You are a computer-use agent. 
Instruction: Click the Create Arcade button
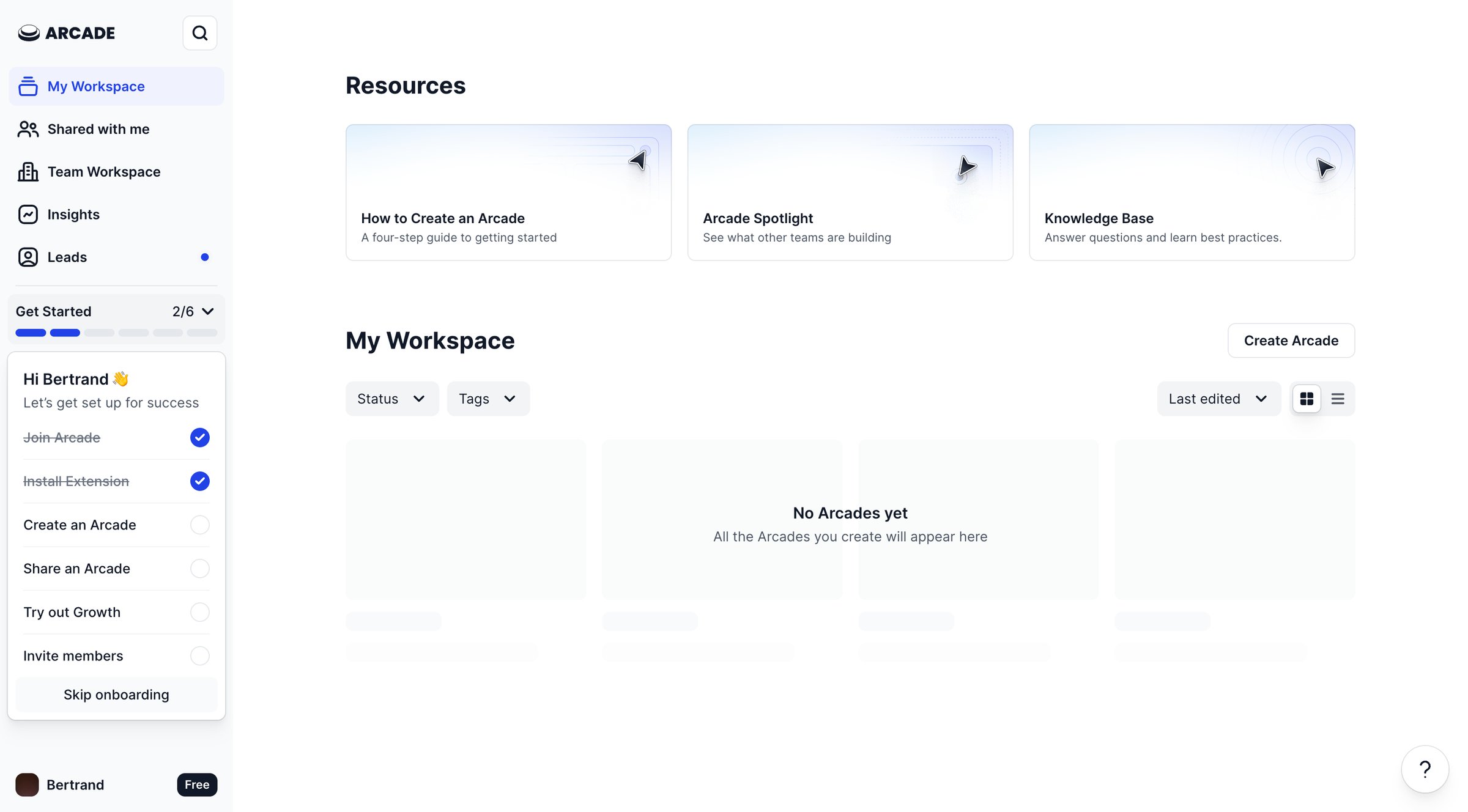point(1291,341)
